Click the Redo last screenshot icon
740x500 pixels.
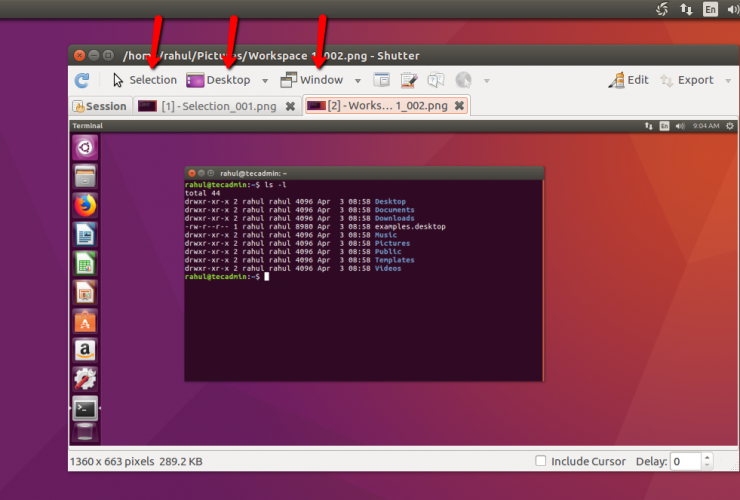pos(83,80)
